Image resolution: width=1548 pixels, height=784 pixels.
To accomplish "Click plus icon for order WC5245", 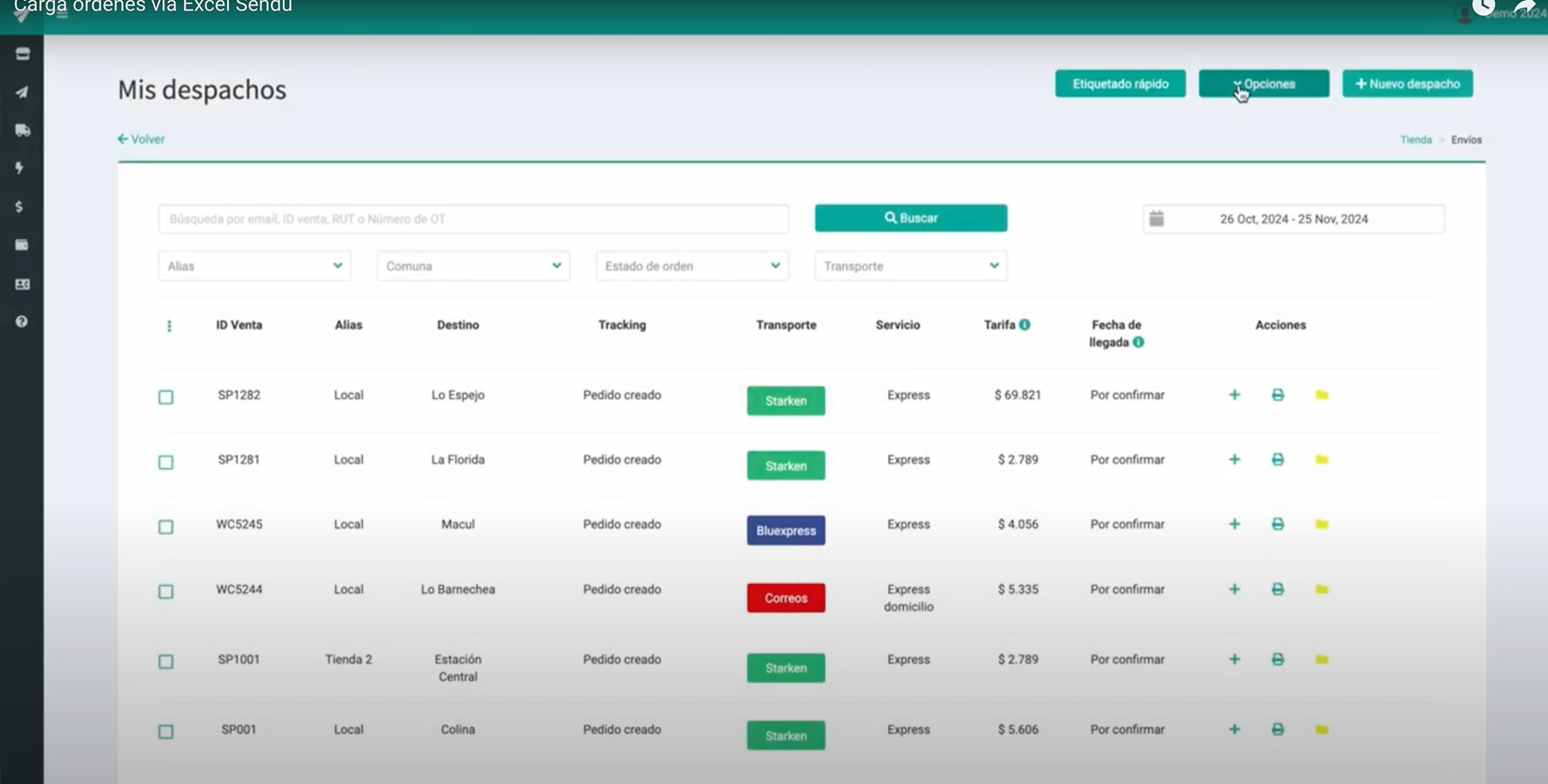I will 1234,524.
